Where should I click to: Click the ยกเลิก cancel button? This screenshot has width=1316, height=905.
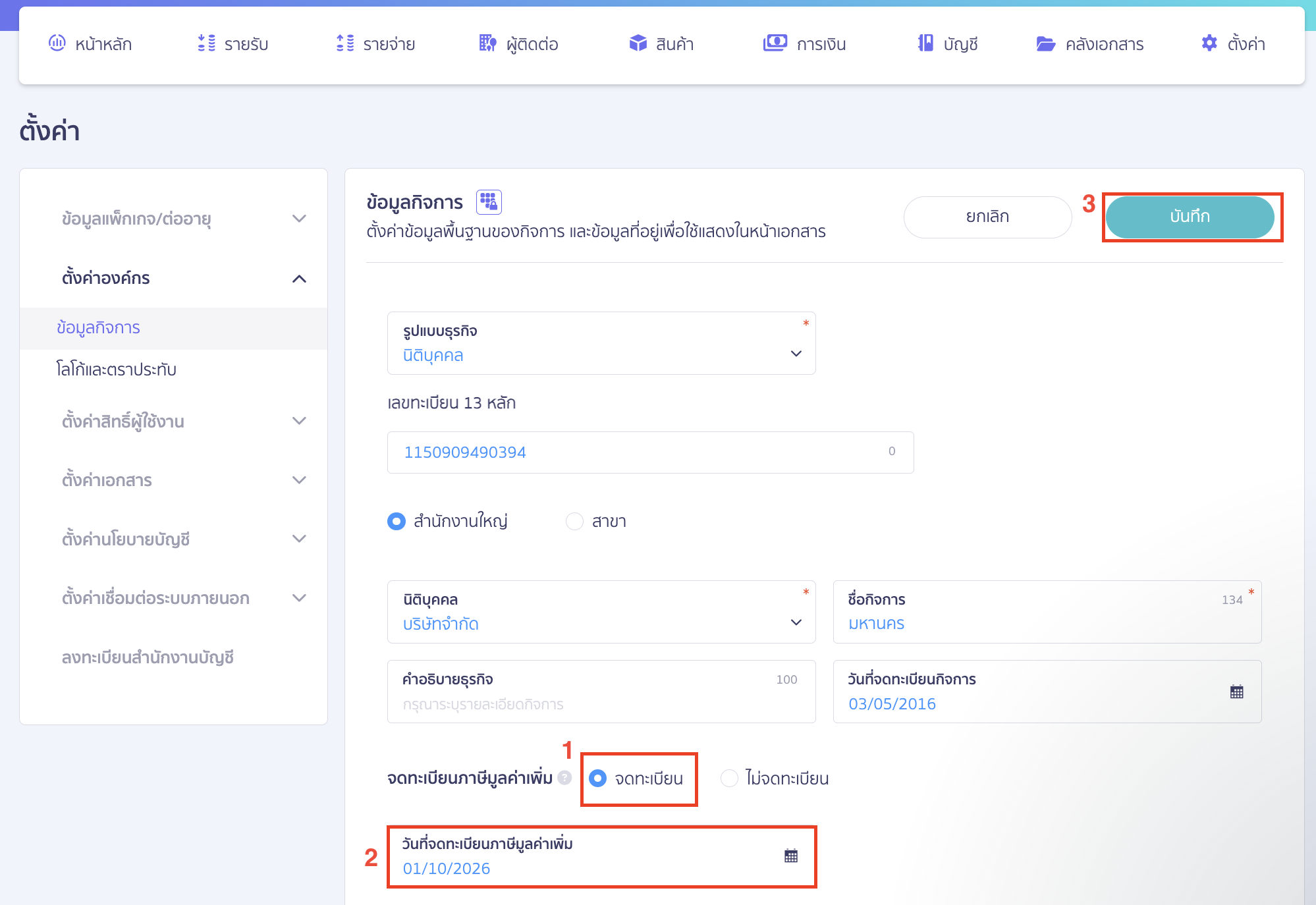pyautogui.click(x=987, y=217)
